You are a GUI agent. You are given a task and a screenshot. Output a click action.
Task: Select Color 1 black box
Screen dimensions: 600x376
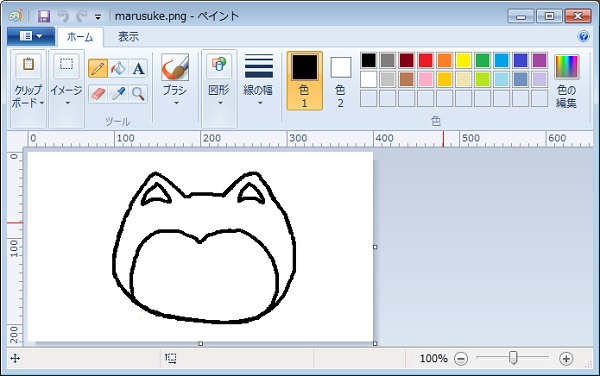(305, 67)
